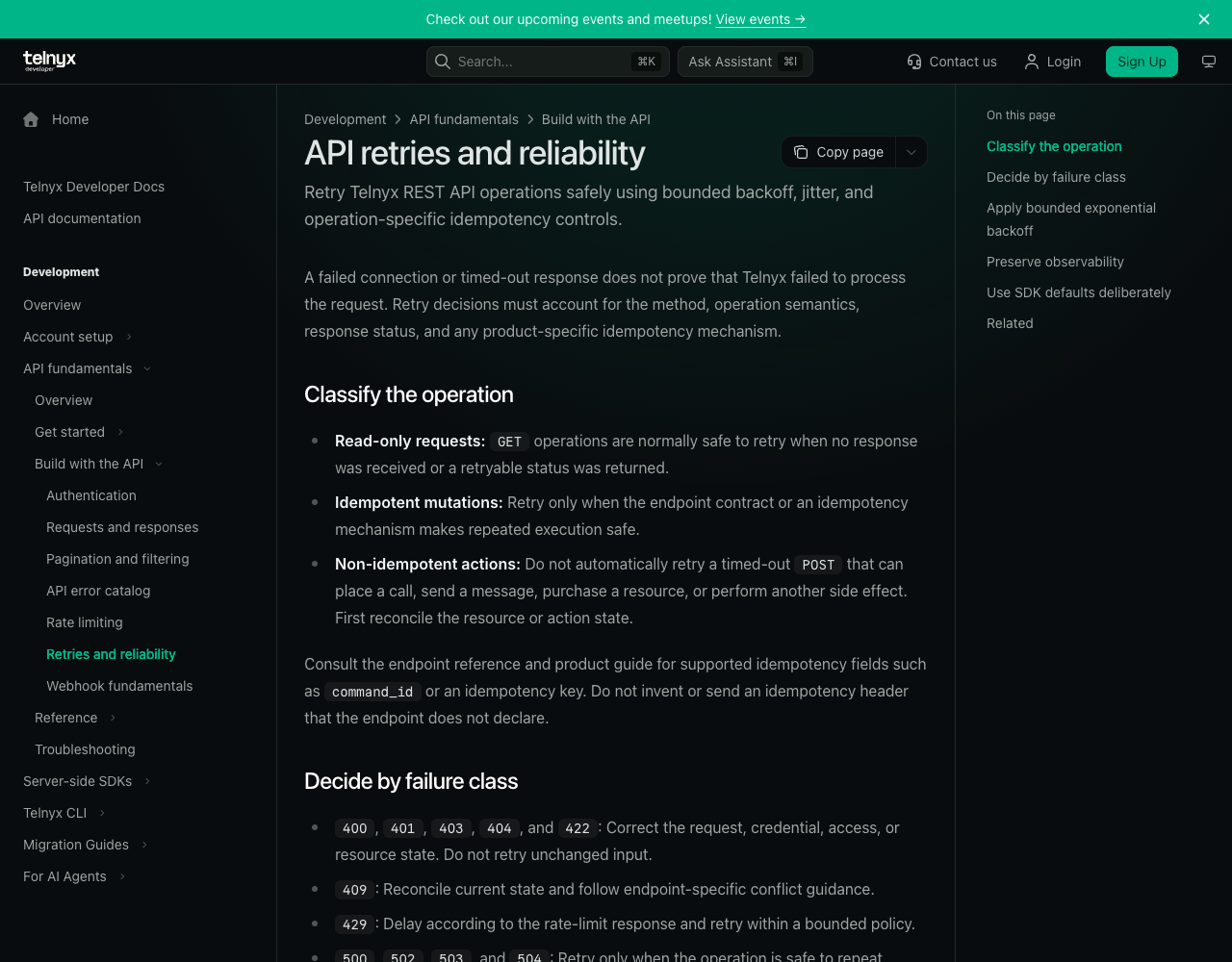Click the Development breadcrumb link
This screenshot has height=962, width=1232.
coord(345,119)
